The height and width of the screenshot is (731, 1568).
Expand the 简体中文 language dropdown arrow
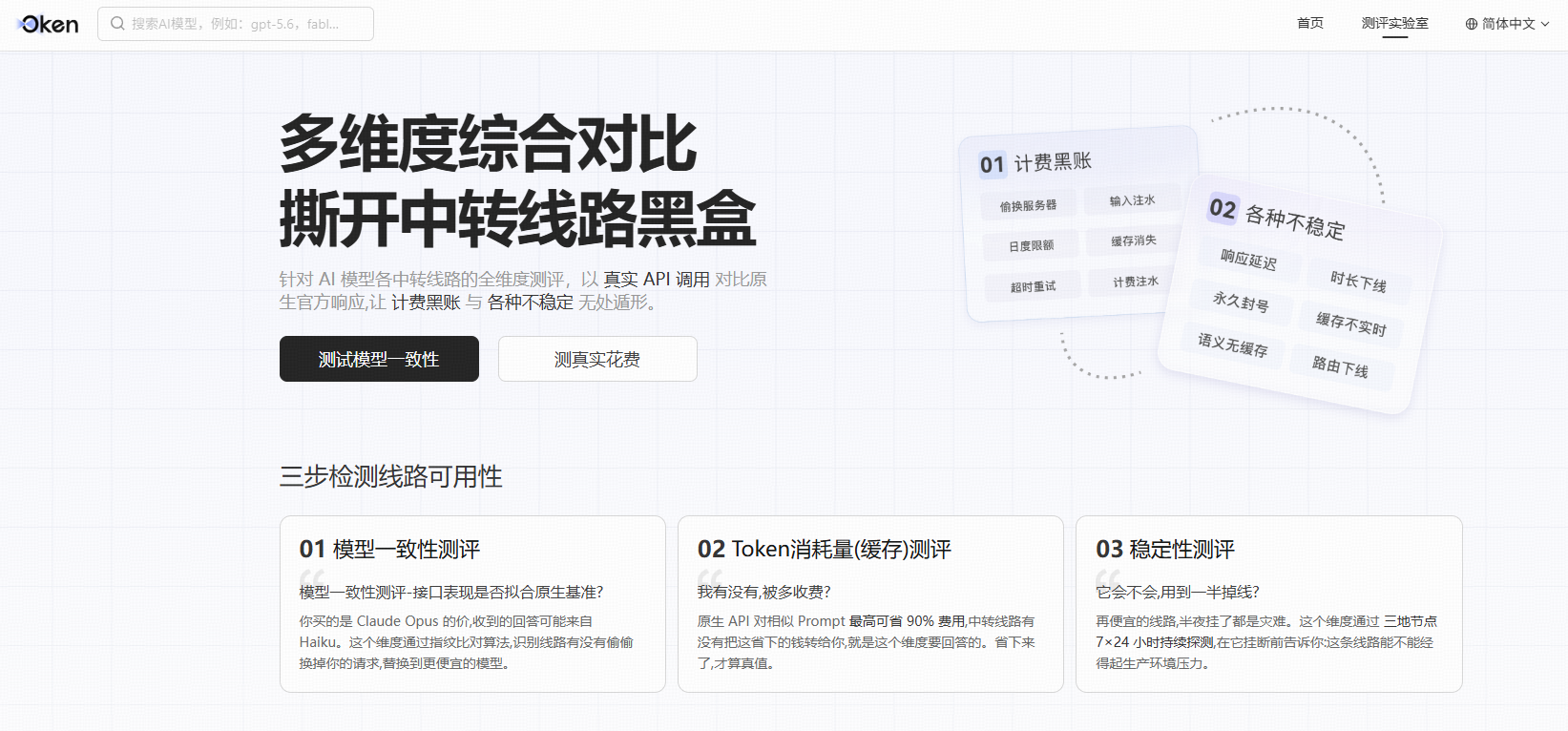(x=1545, y=24)
